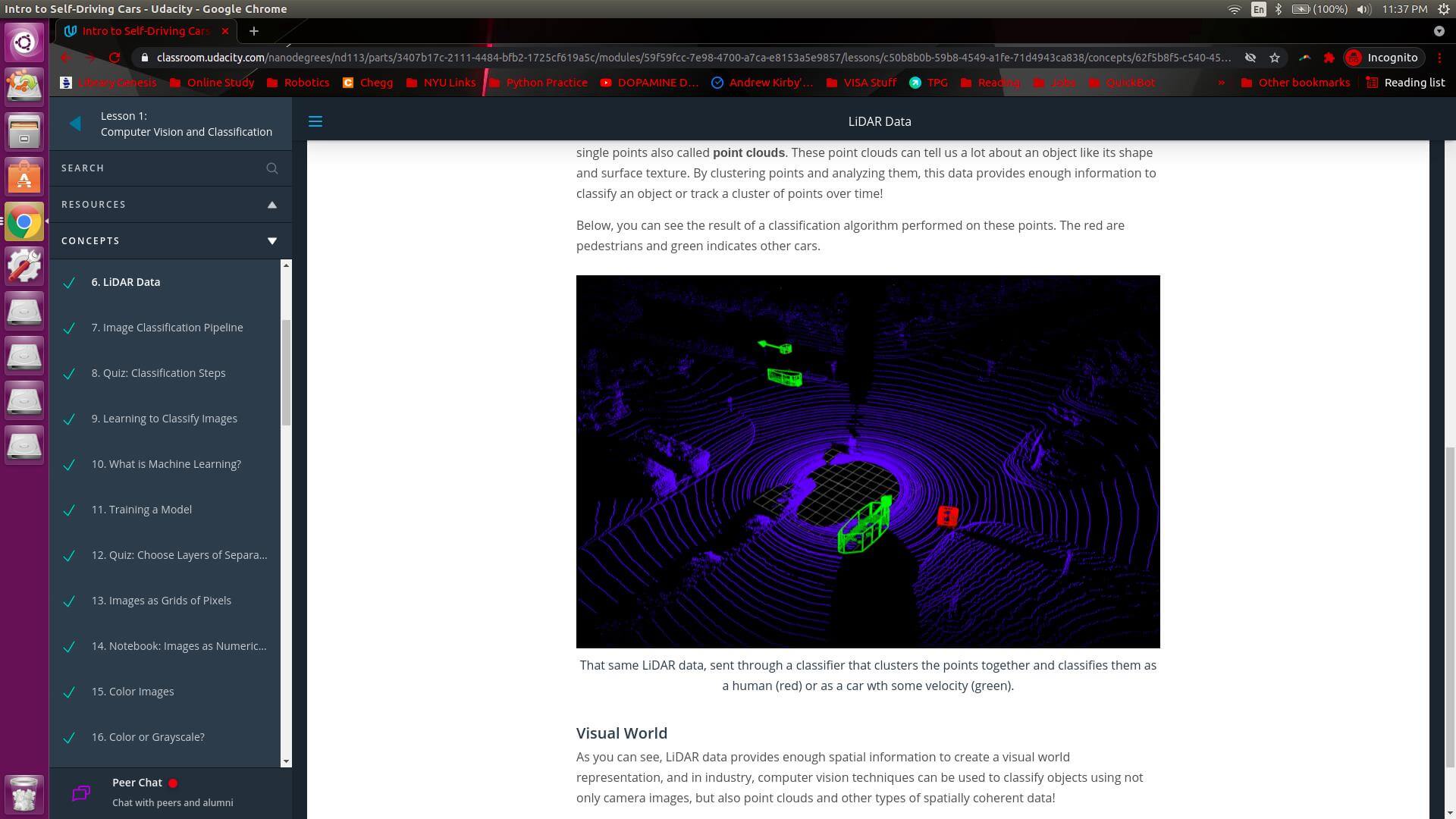The height and width of the screenshot is (819, 1456).
Task: Open lesson 10. What is Machine Learning?
Action: coord(166,464)
